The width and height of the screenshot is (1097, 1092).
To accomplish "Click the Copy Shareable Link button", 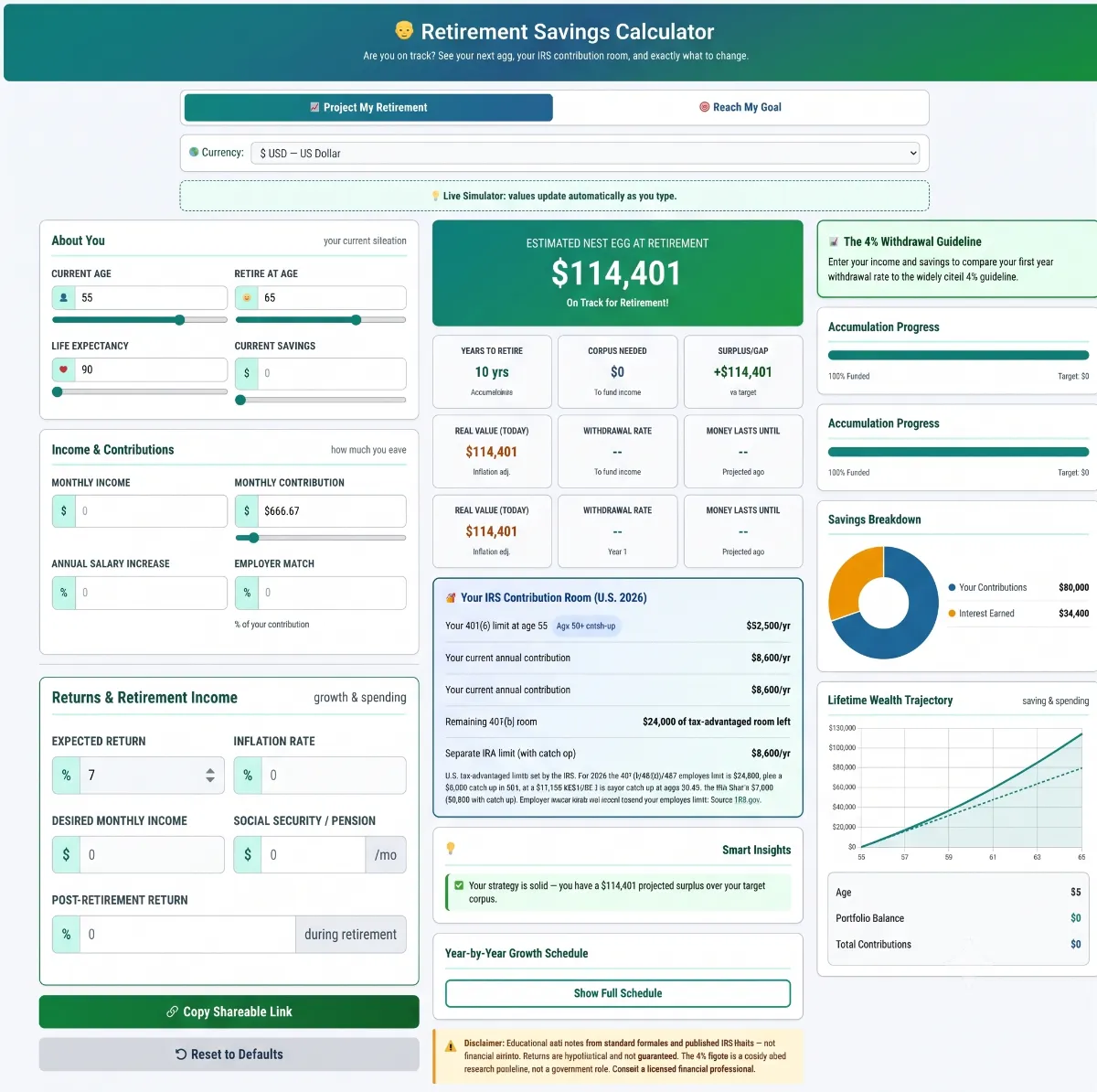I will 229,1012.
